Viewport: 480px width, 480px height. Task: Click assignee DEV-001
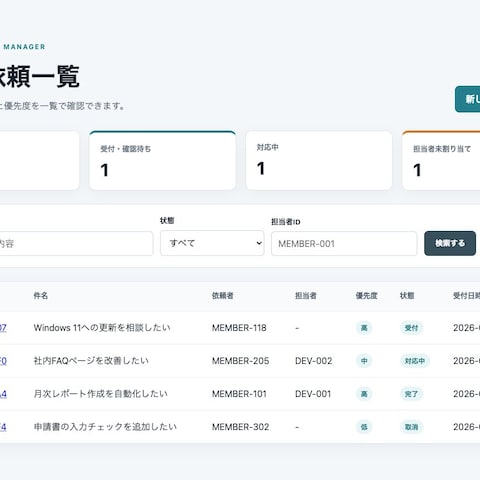pos(313,394)
